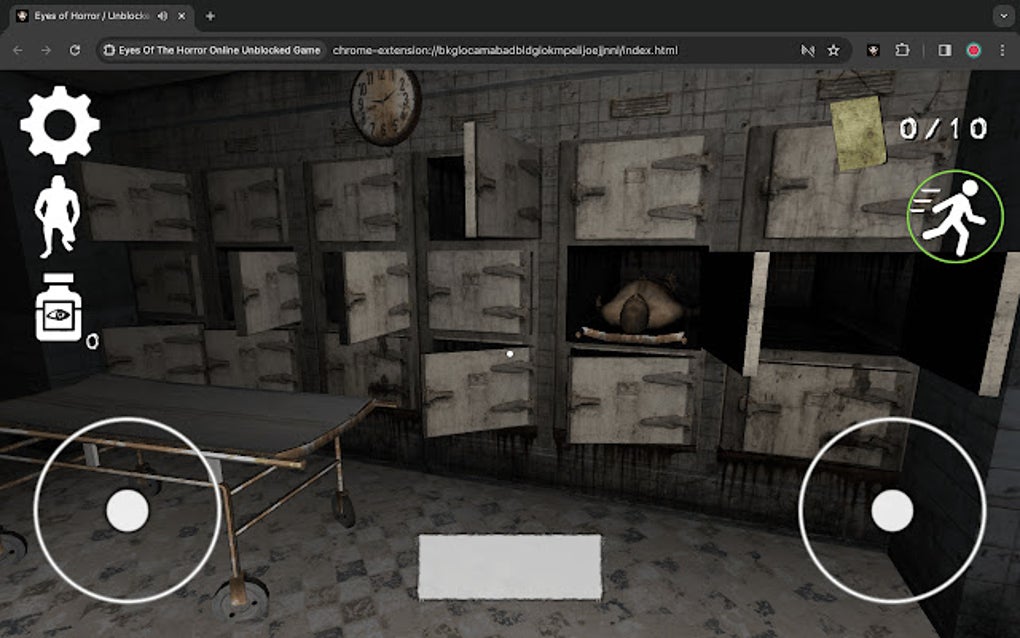The image size is (1020, 638).
Task: Click the center crosshair dot
Action: click(510, 354)
